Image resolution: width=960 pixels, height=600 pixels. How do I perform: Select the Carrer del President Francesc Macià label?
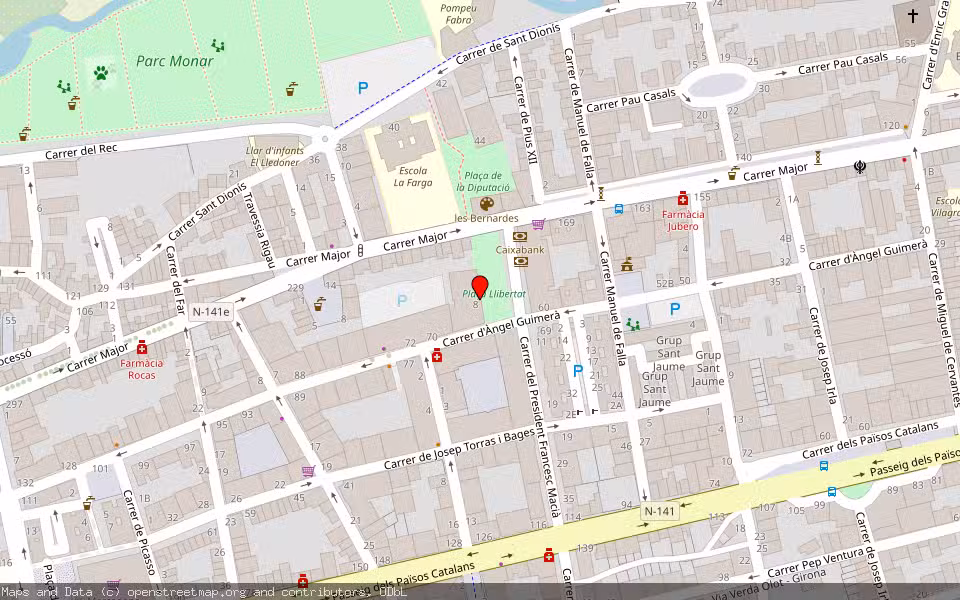[540, 427]
